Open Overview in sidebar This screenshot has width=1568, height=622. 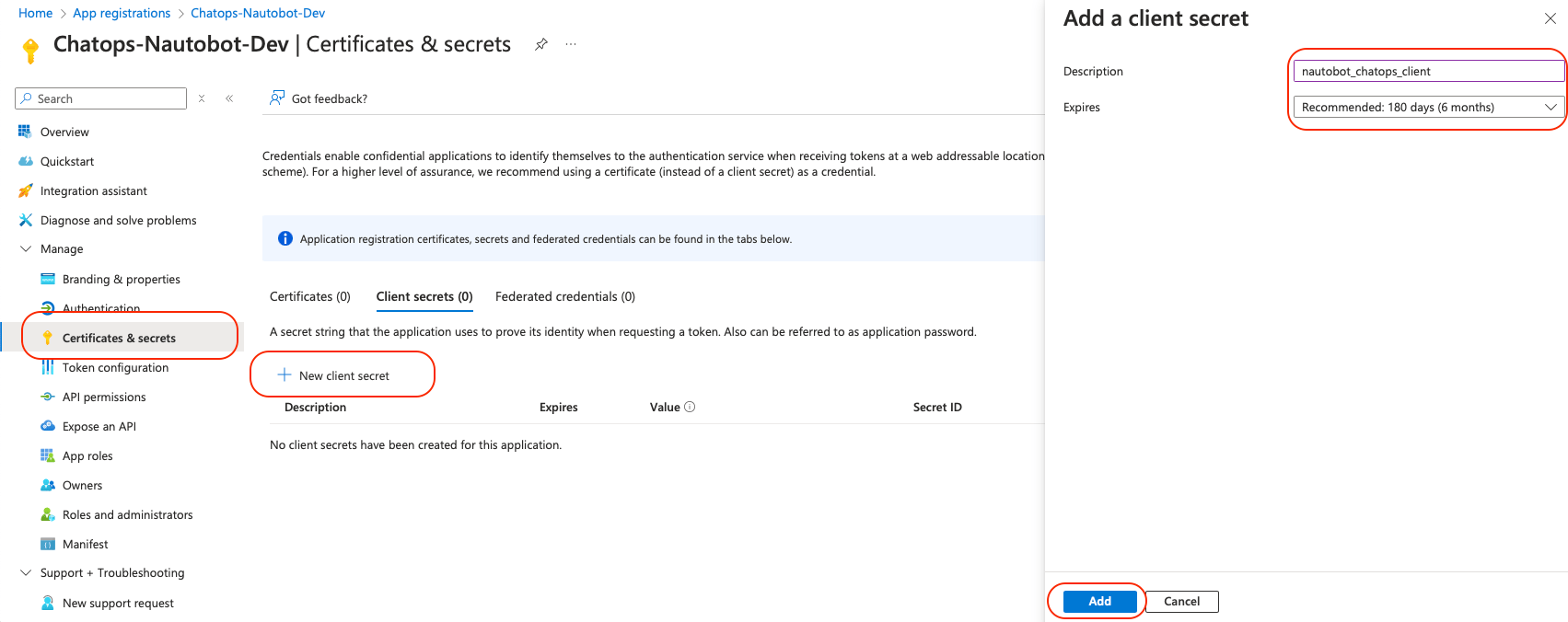pyautogui.click(x=64, y=132)
